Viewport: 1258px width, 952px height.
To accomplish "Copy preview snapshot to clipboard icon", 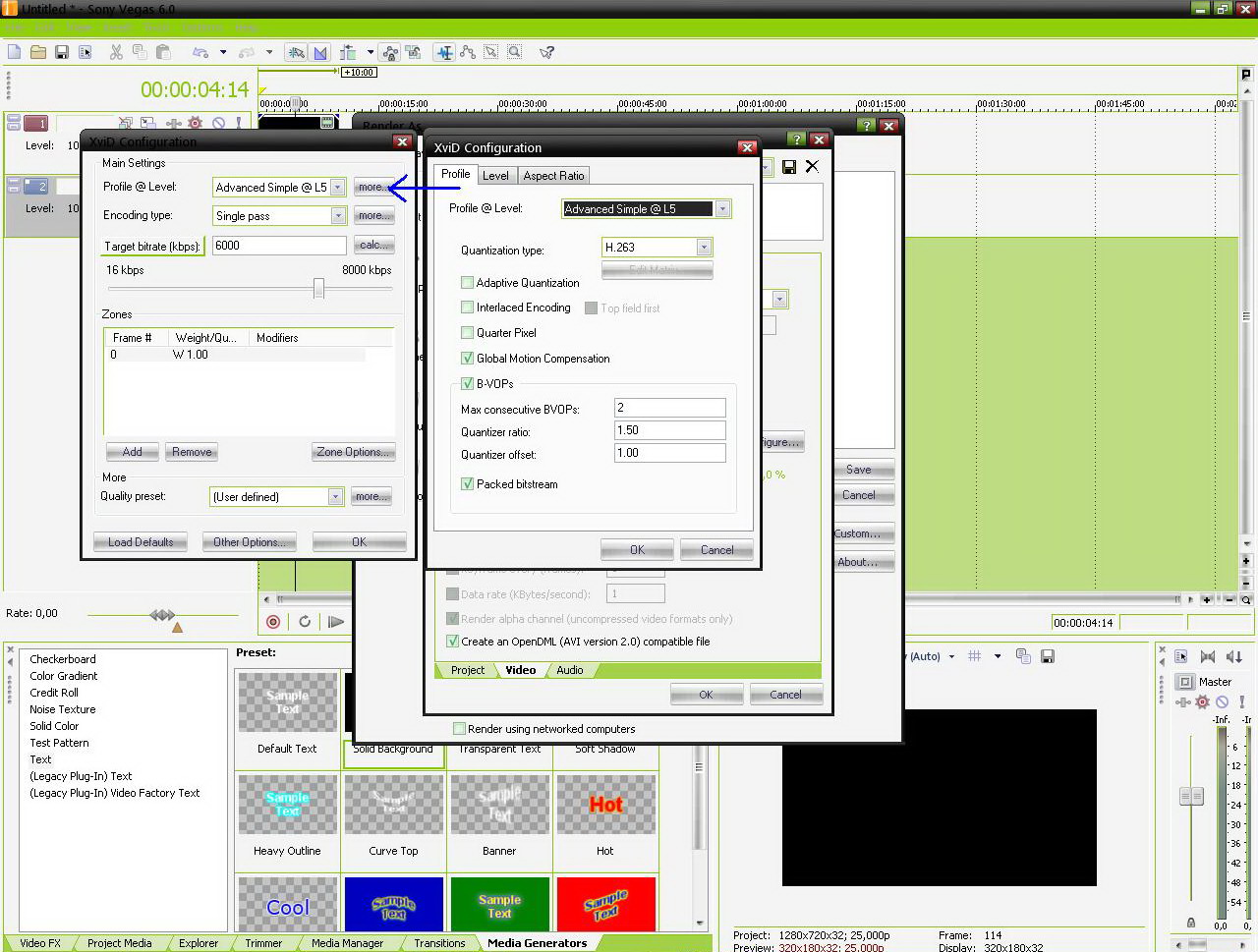I will tap(1023, 656).
